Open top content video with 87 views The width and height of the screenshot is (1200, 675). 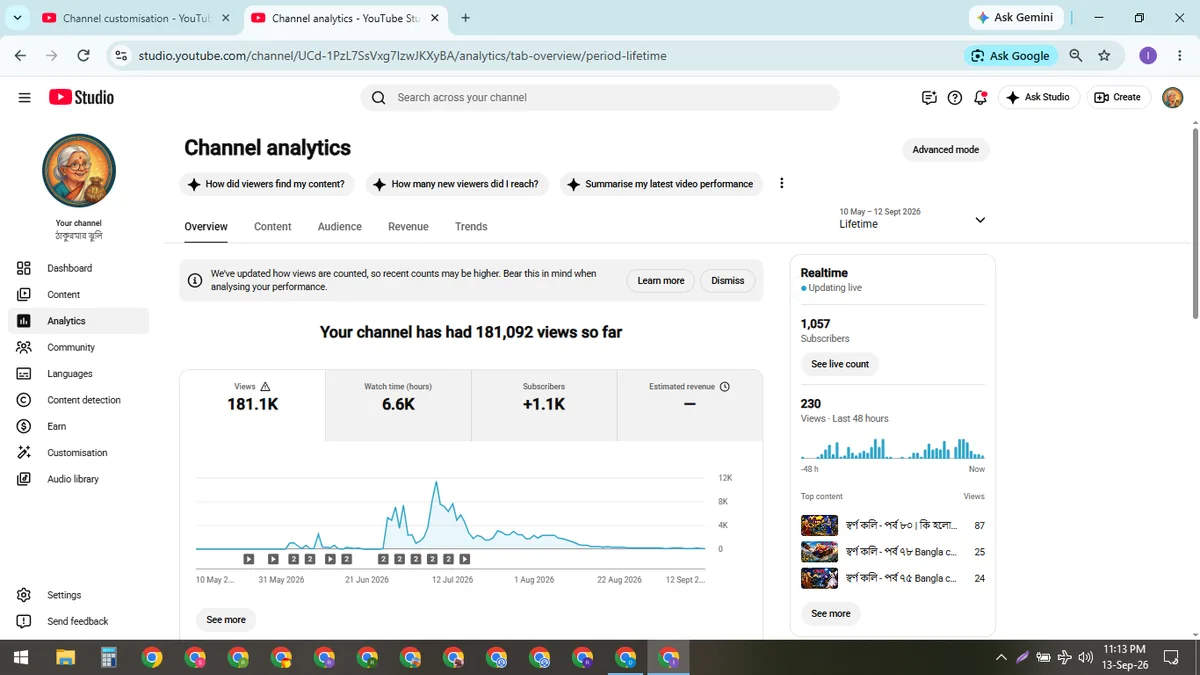893,525
